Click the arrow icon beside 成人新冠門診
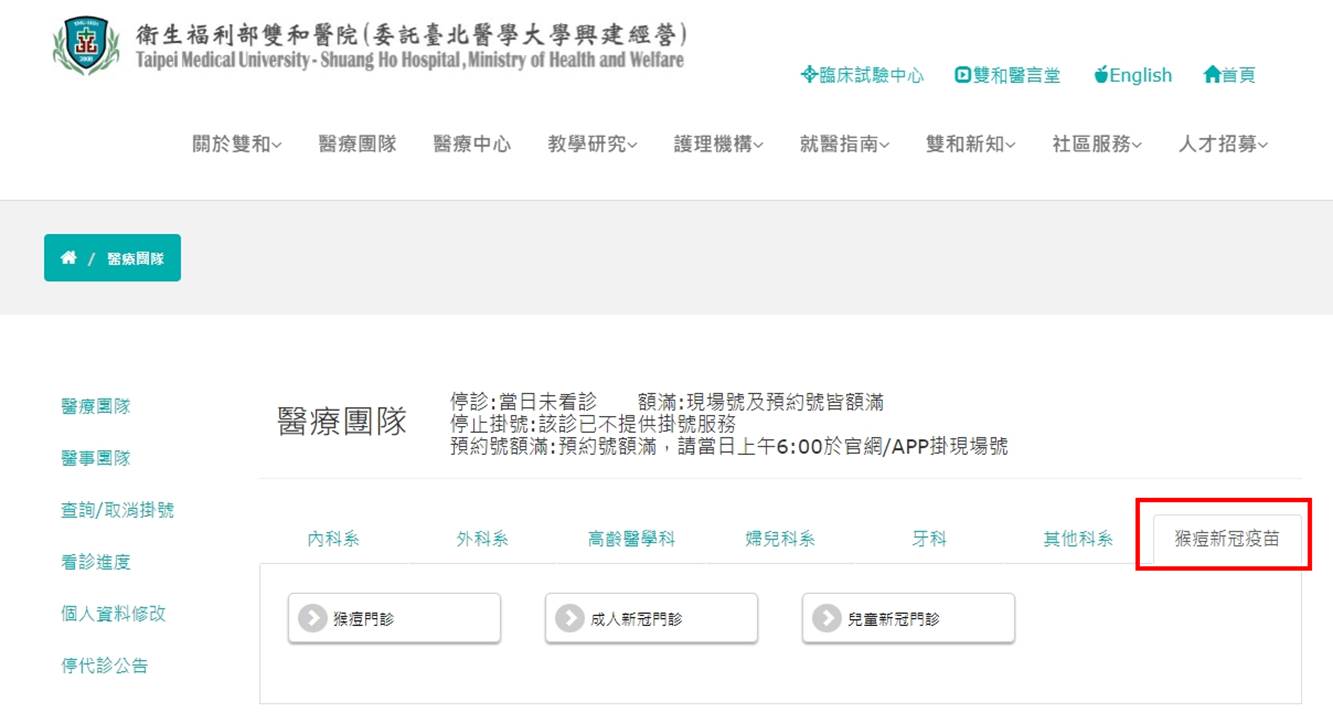Screen dimensions: 1333x723 pos(569,618)
